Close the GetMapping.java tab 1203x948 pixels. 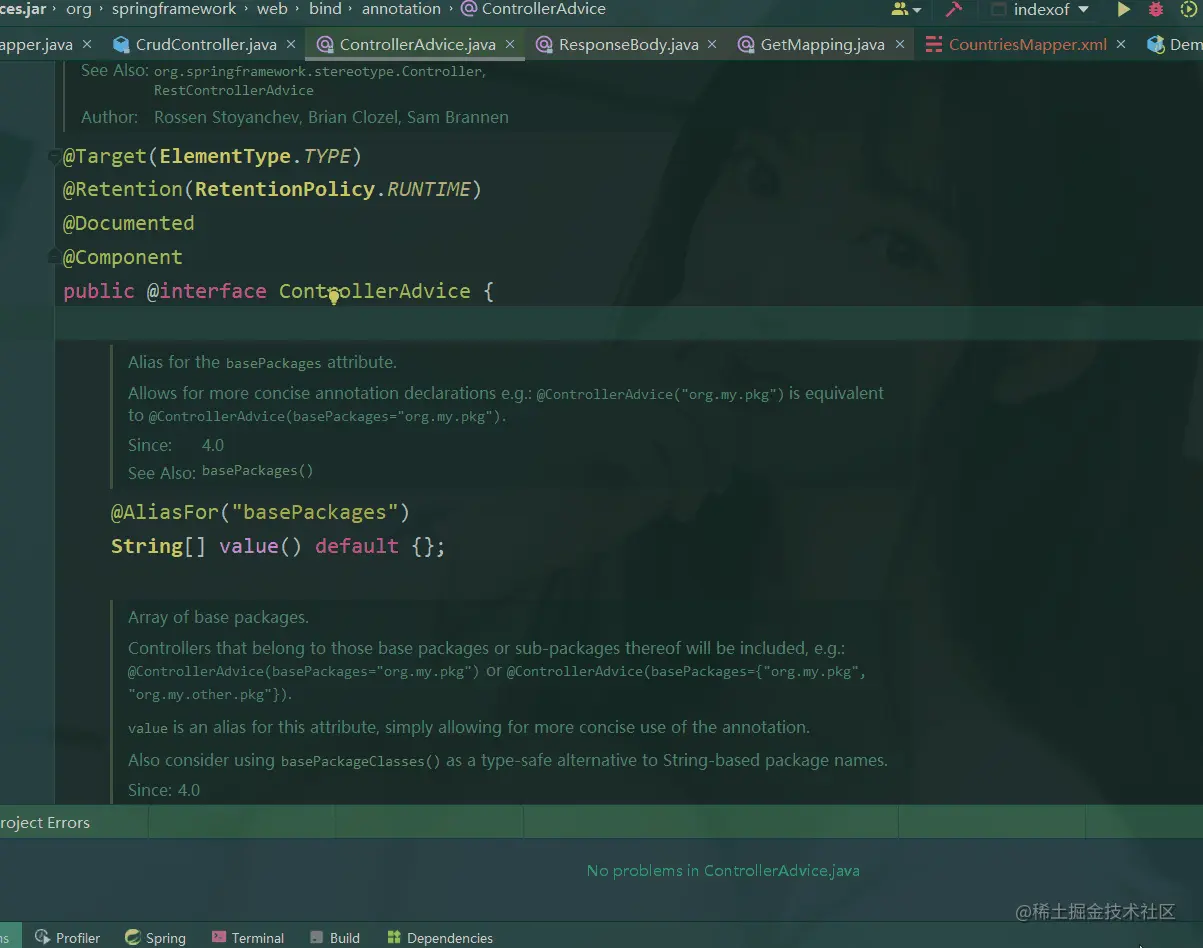[900, 44]
